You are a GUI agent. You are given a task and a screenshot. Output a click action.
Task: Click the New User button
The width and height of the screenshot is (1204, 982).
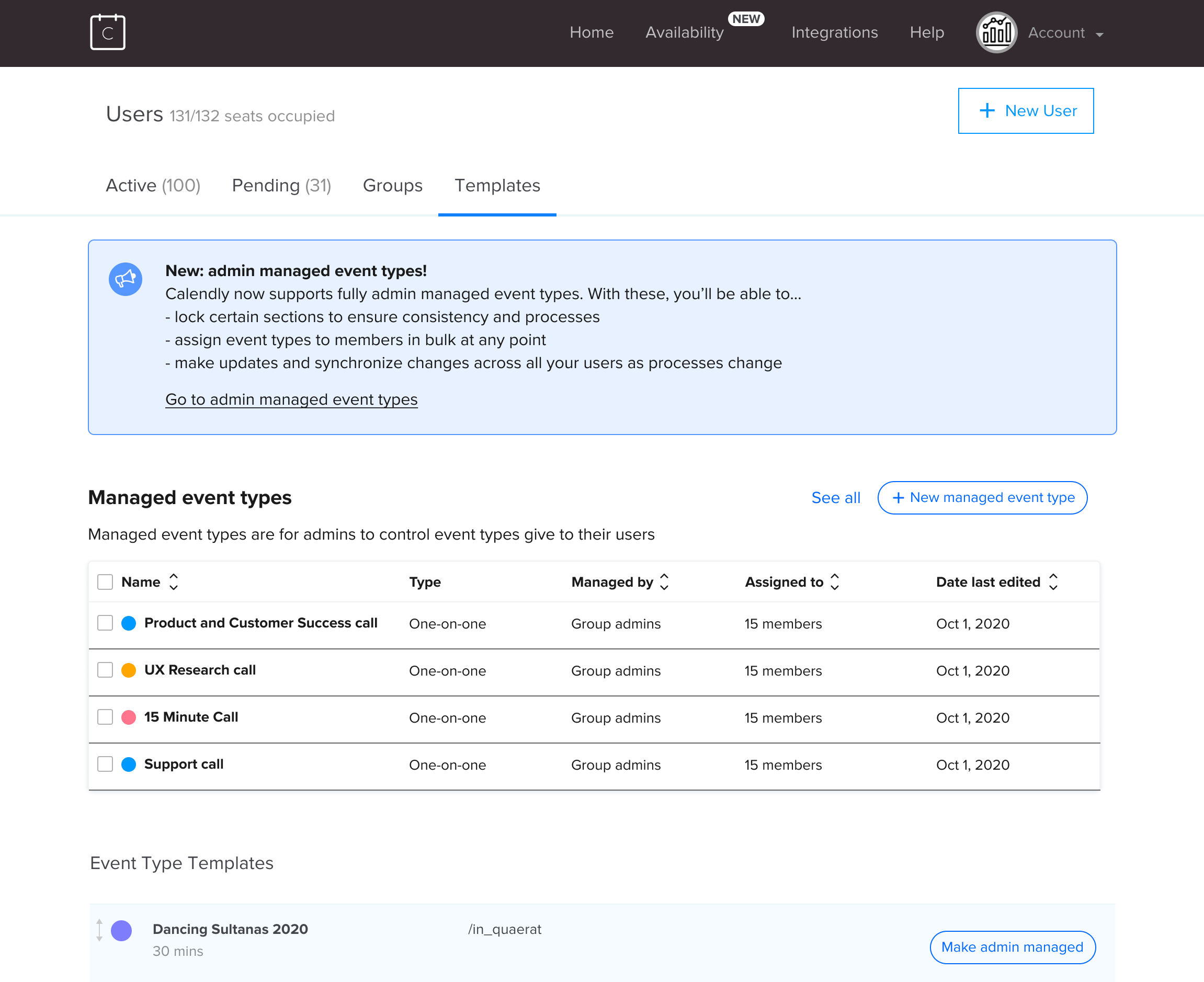(1026, 111)
